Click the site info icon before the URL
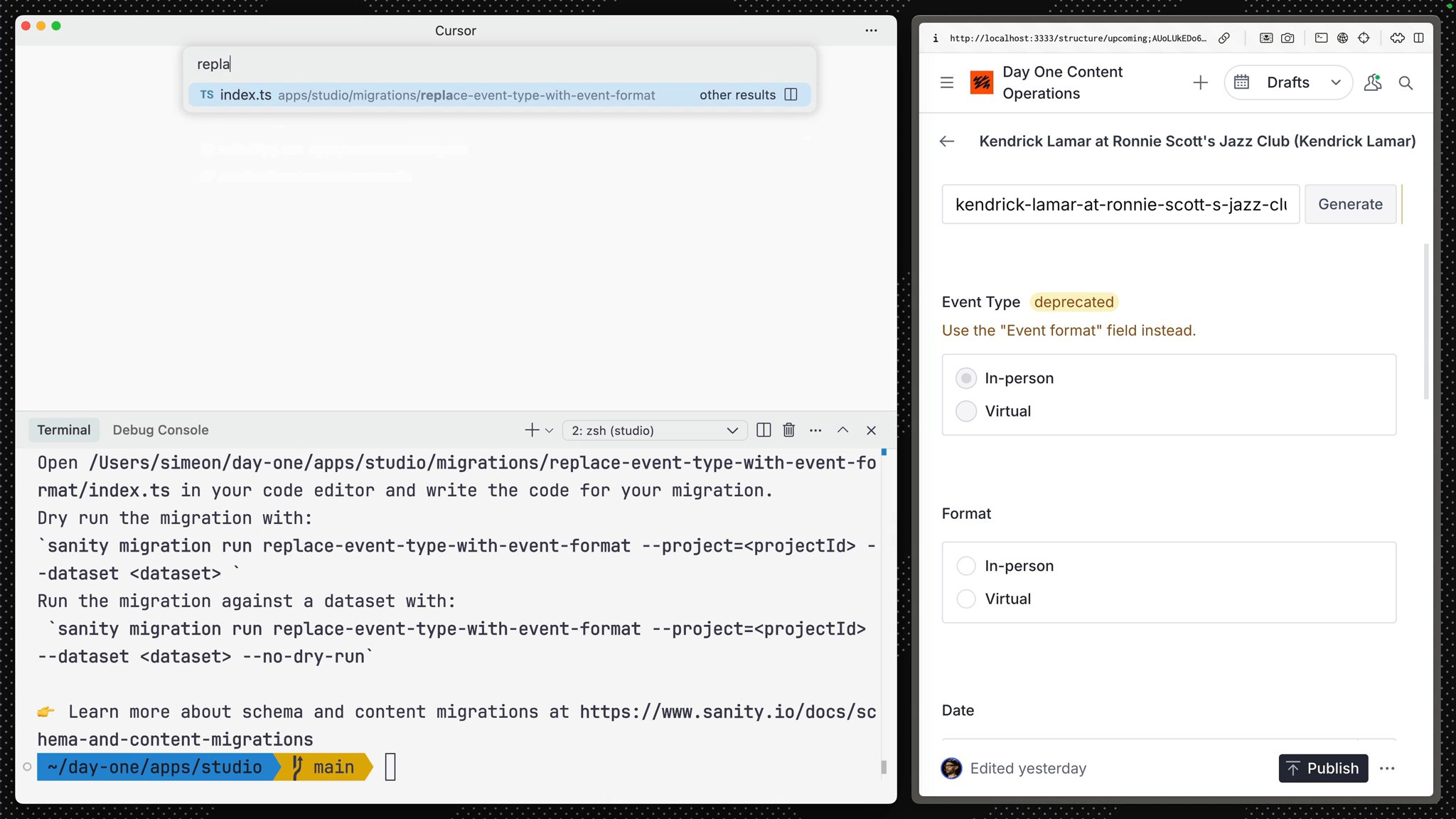The width and height of the screenshot is (1456, 819). pyautogui.click(x=936, y=38)
